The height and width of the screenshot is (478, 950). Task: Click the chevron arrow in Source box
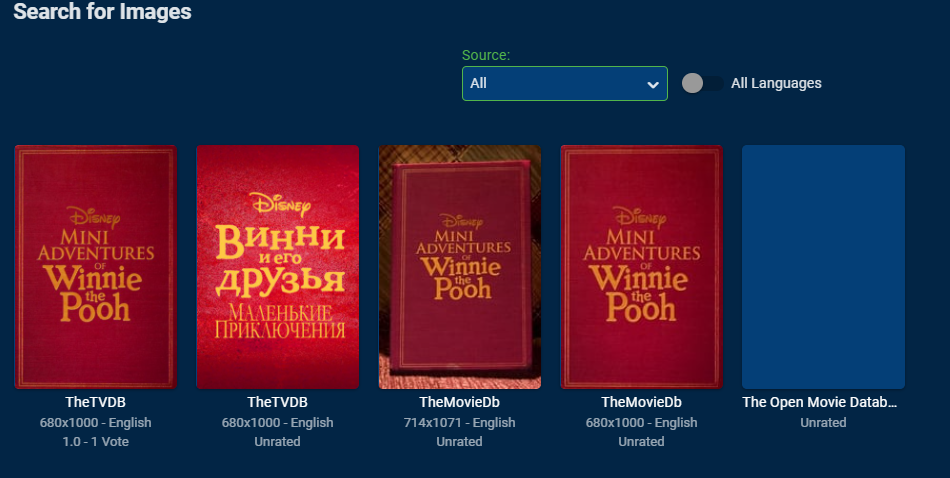click(653, 84)
